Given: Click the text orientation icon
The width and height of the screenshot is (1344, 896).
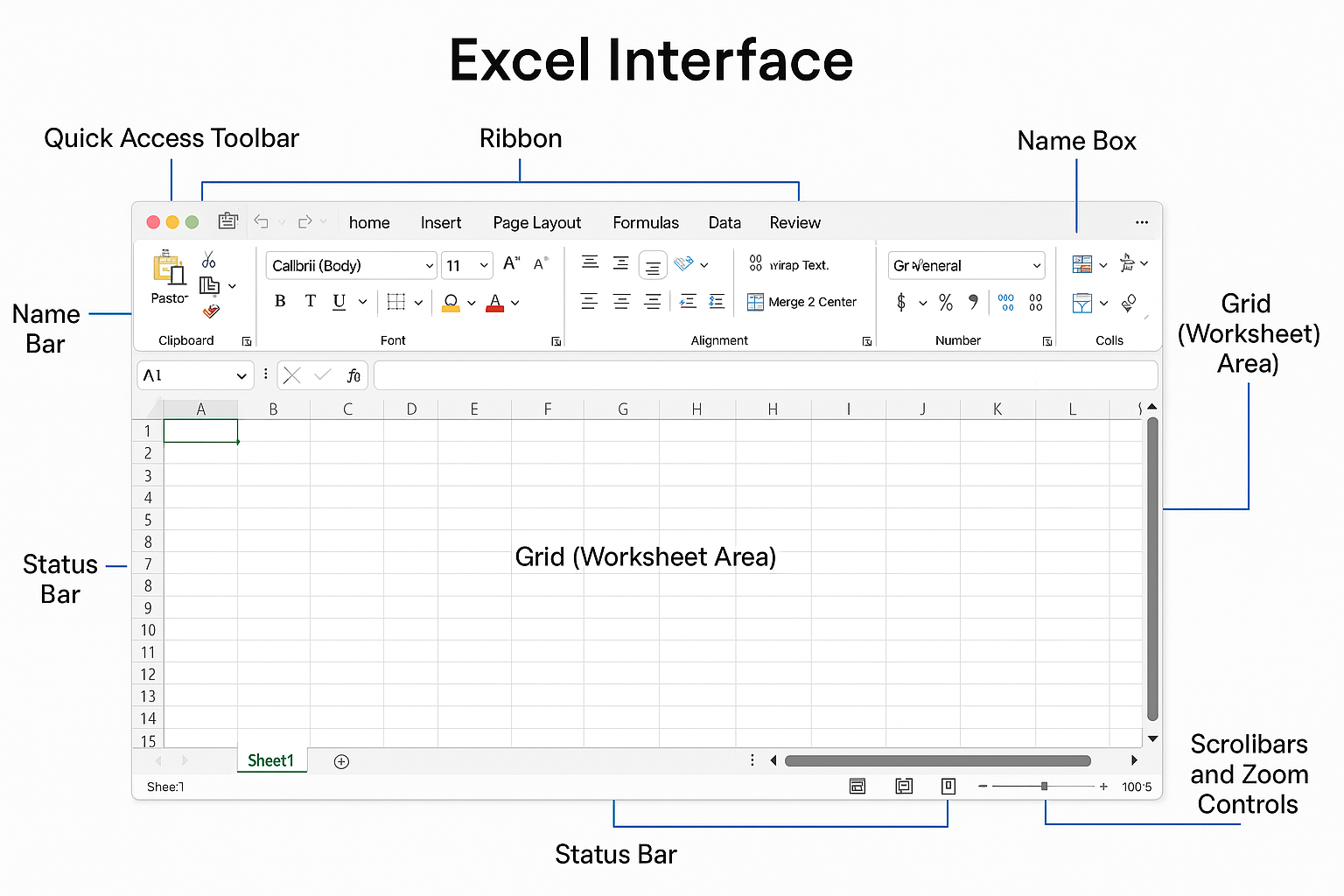Looking at the screenshot, I should click(684, 263).
